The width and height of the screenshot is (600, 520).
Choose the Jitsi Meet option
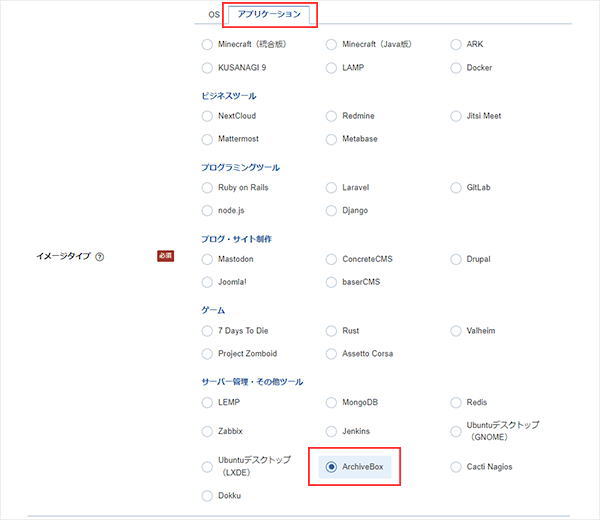(456, 116)
